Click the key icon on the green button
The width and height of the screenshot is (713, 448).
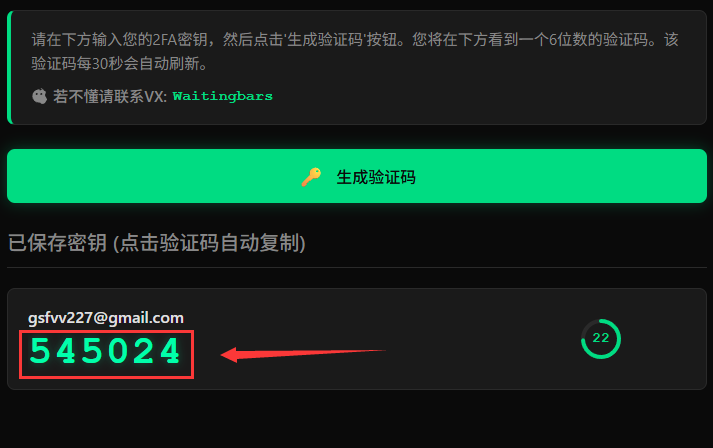pos(311,177)
